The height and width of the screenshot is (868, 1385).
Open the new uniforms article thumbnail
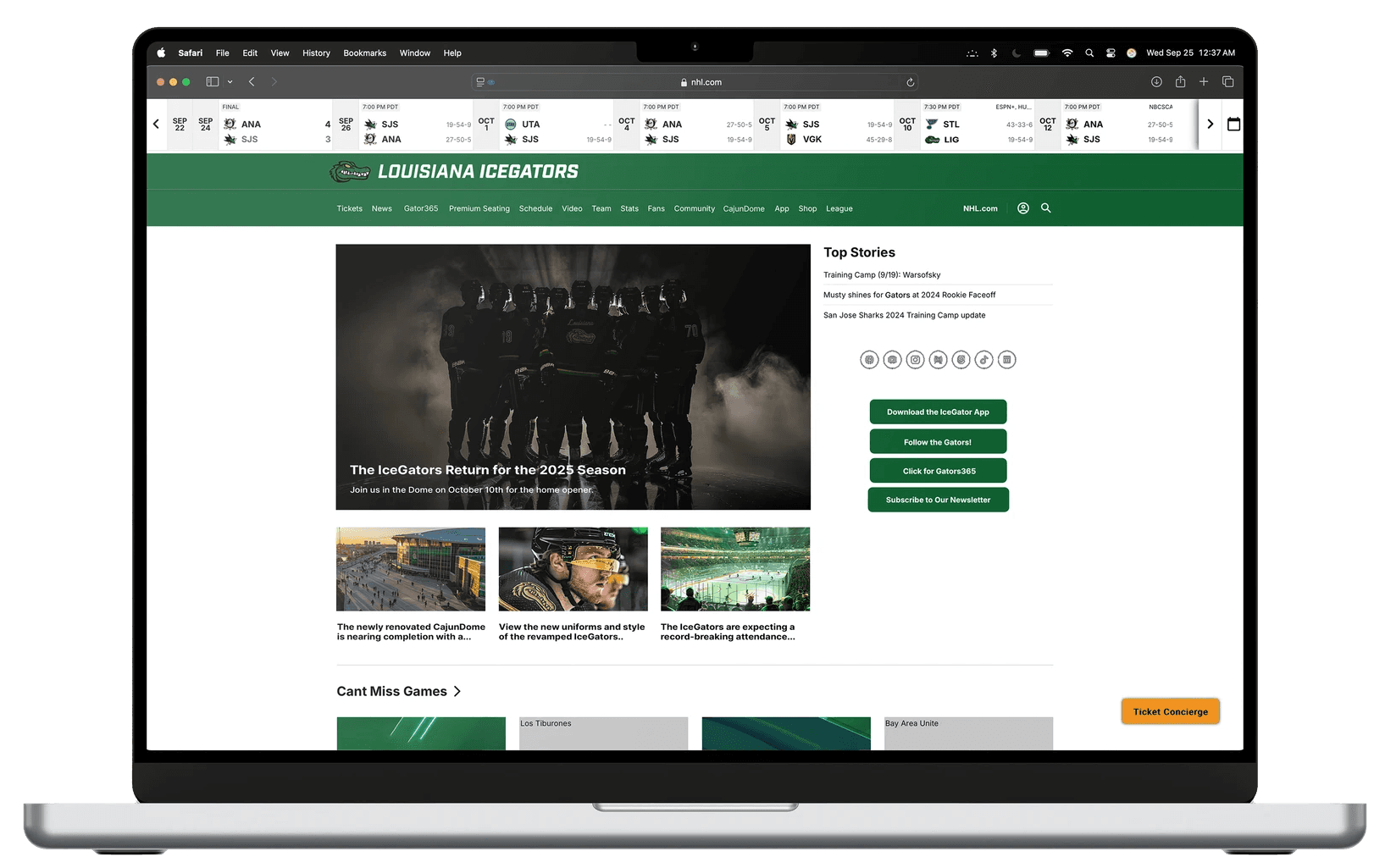click(573, 569)
